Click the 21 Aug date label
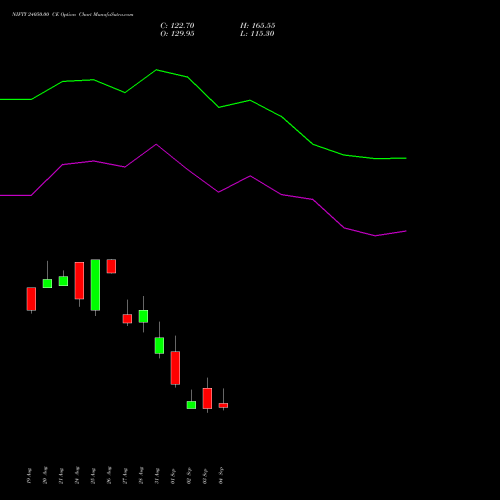This screenshot has width=500, height=500. [x=61, y=476]
